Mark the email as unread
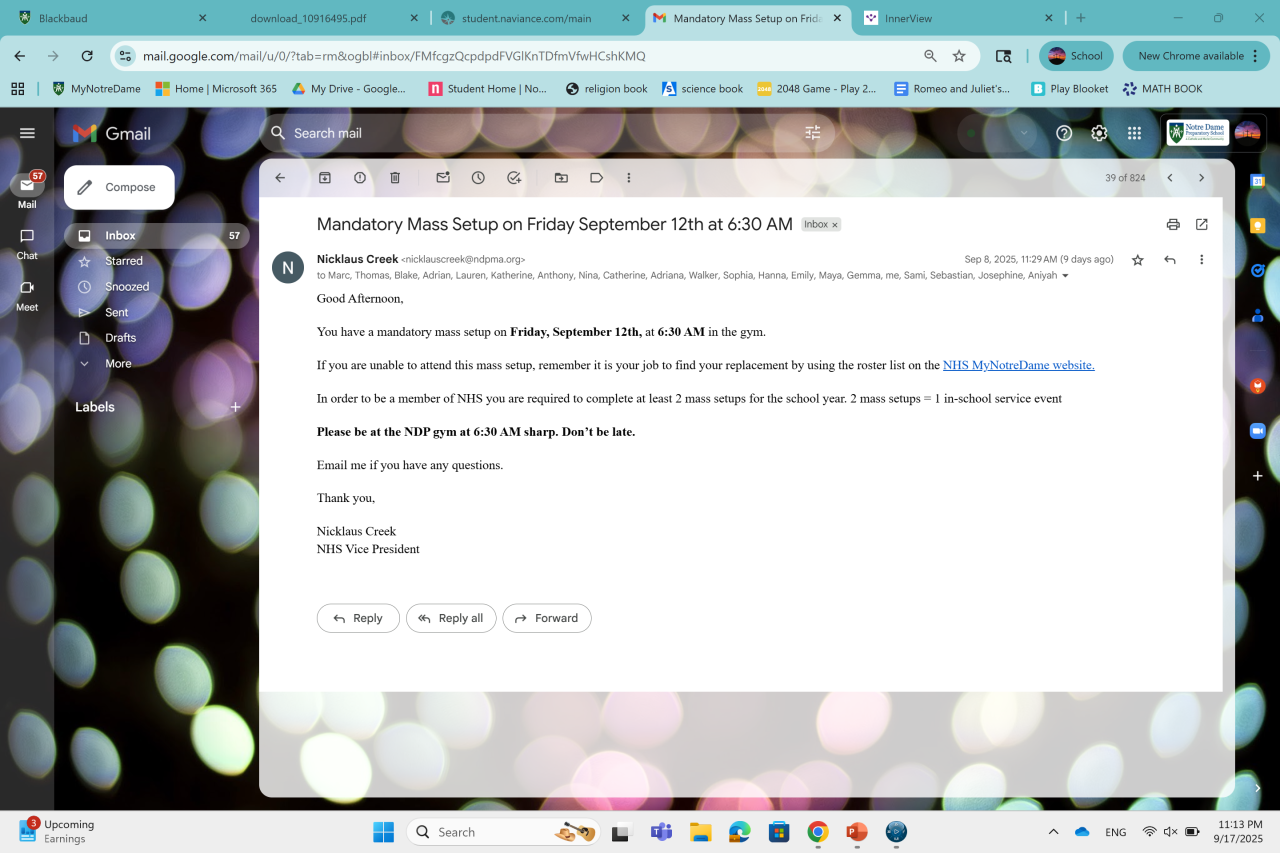 443,177
